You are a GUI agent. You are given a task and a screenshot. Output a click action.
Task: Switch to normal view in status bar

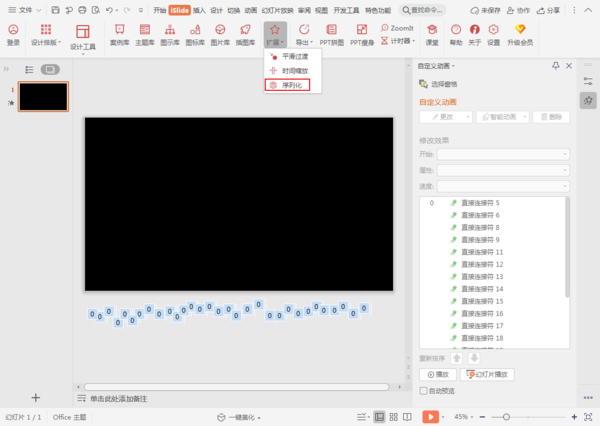pos(379,416)
